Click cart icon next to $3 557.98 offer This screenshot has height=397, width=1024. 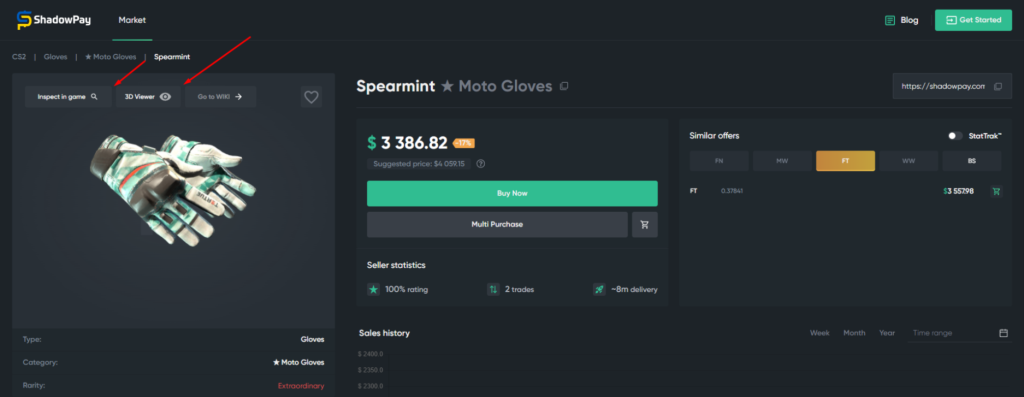point(996,191)
